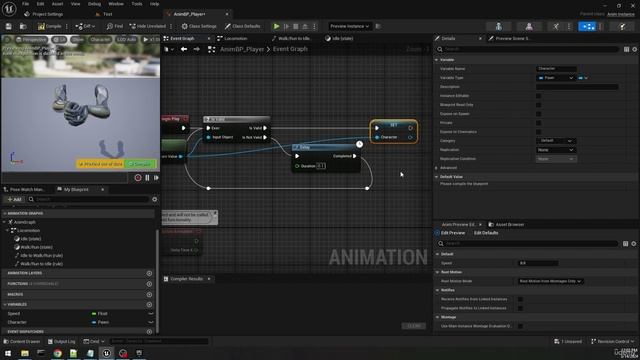The width and height of the screenshot is (640, 360).
Task: Open the Diff dropdown
Action: [85, 26]
